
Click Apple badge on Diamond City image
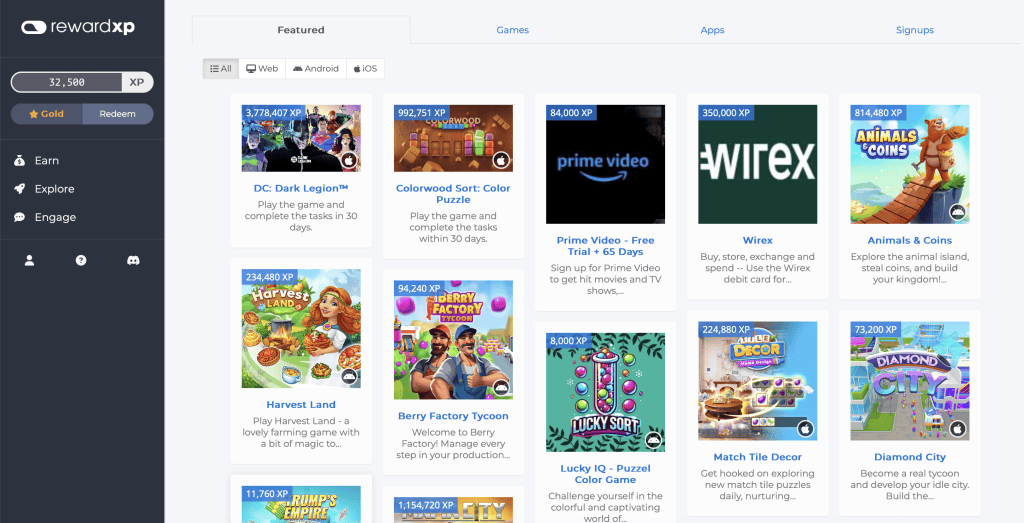957,428
